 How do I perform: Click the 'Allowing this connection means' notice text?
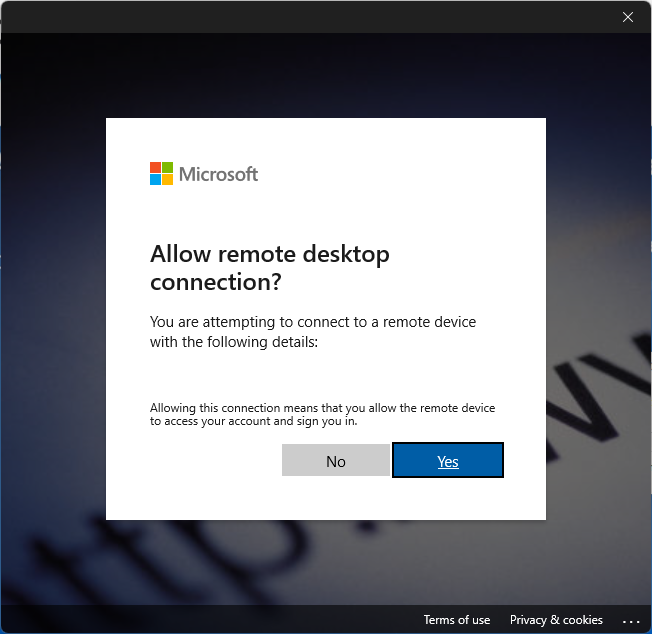(322, 414)
